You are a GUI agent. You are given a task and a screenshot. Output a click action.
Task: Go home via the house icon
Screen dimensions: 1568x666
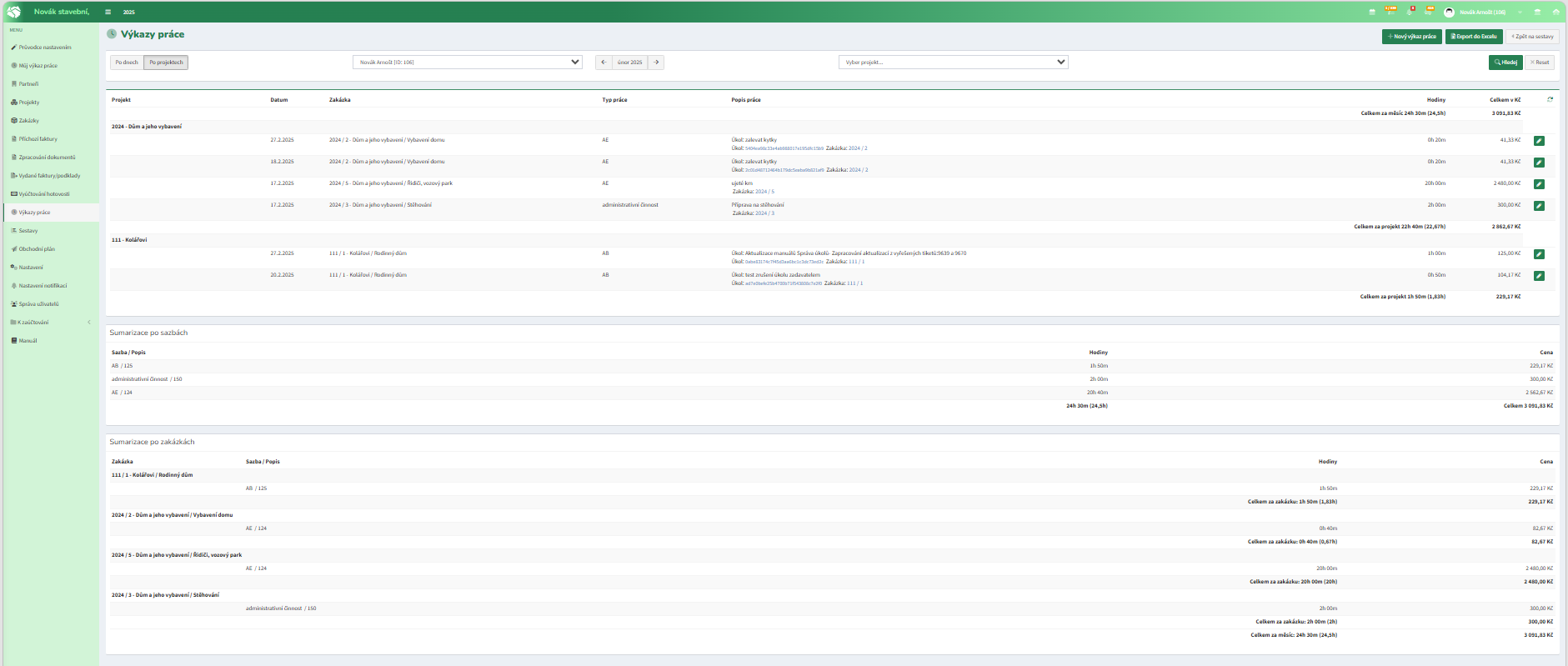point(1556,12)
